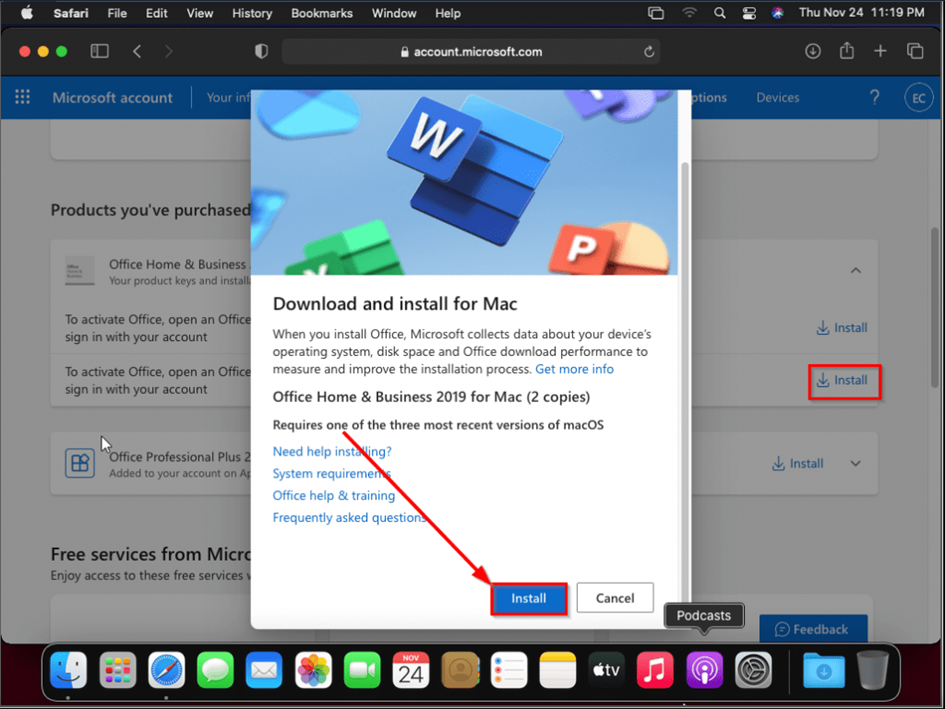Screen dimensions: 945x709
Task: Open a new Safari tab
Action: click(x=880, y=51)
